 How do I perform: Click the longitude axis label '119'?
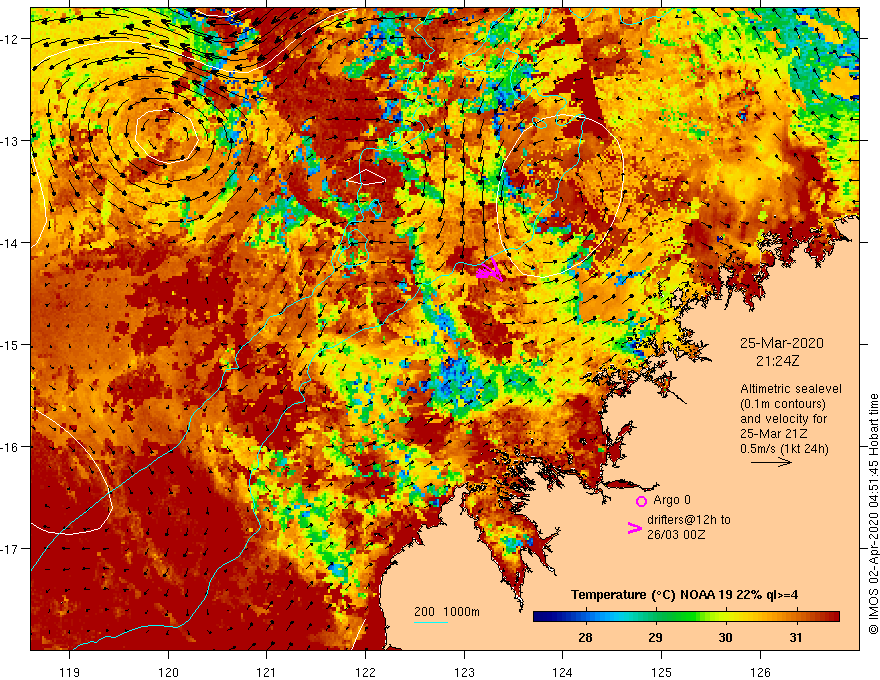tap(70, 672)
